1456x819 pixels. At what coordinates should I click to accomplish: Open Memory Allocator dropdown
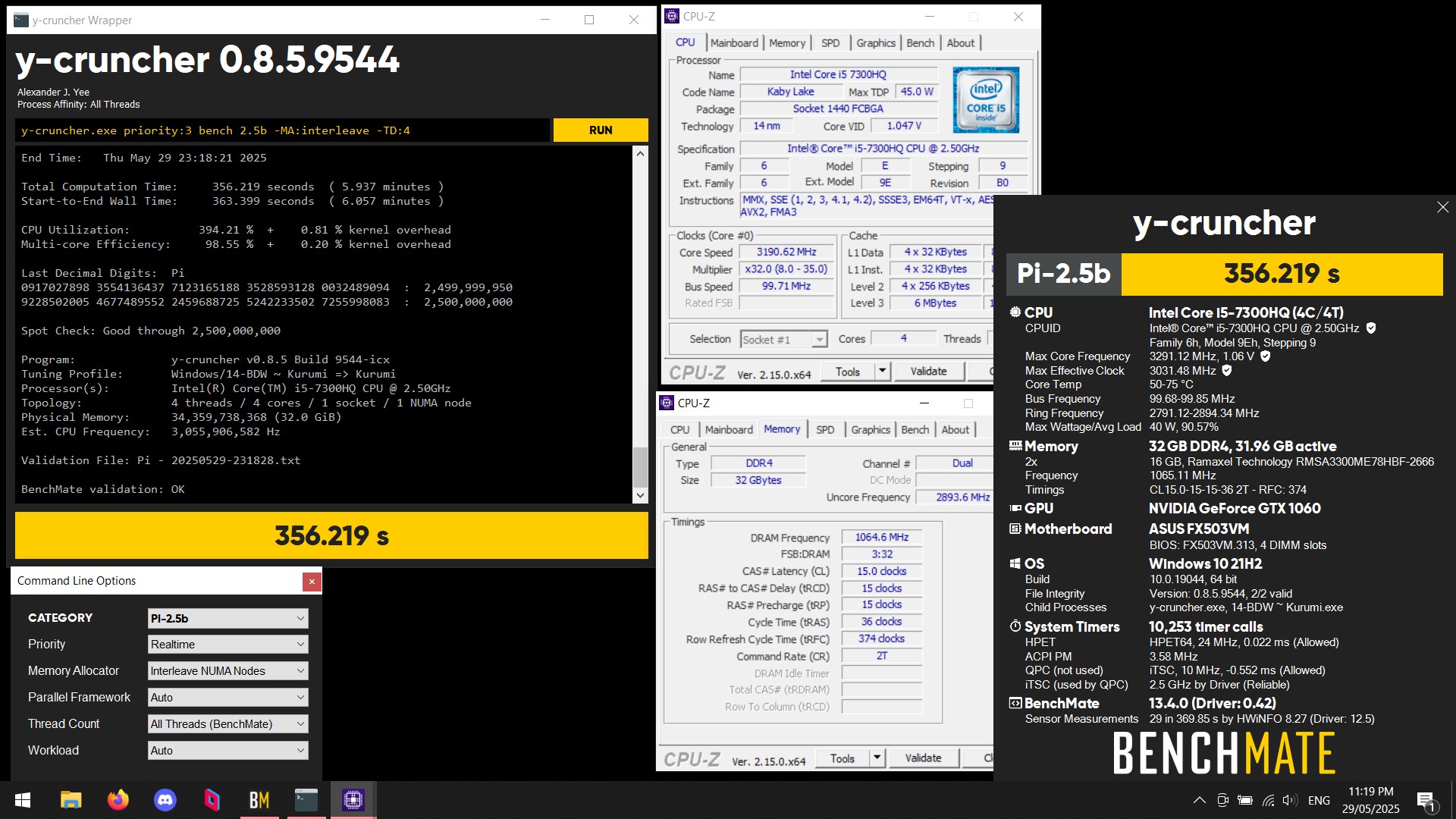pos(227,671)
